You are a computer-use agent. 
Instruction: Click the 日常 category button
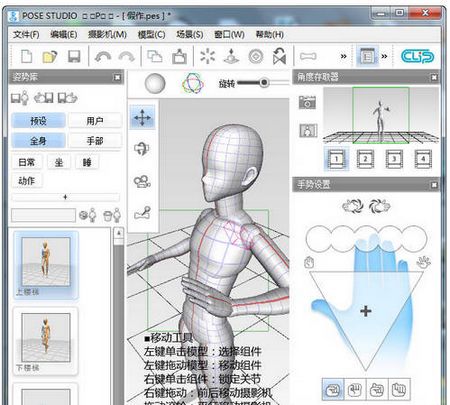click(x=27, y=162)
